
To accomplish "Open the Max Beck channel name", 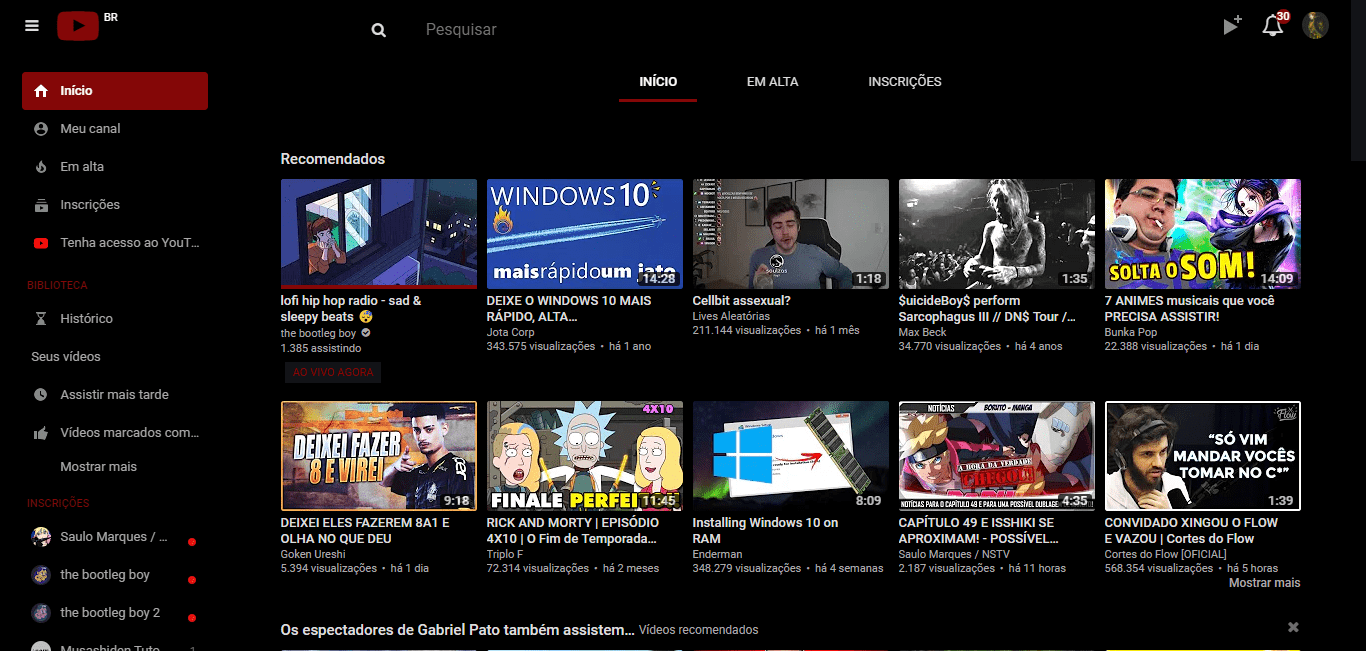I will click(x=922, y=332).
